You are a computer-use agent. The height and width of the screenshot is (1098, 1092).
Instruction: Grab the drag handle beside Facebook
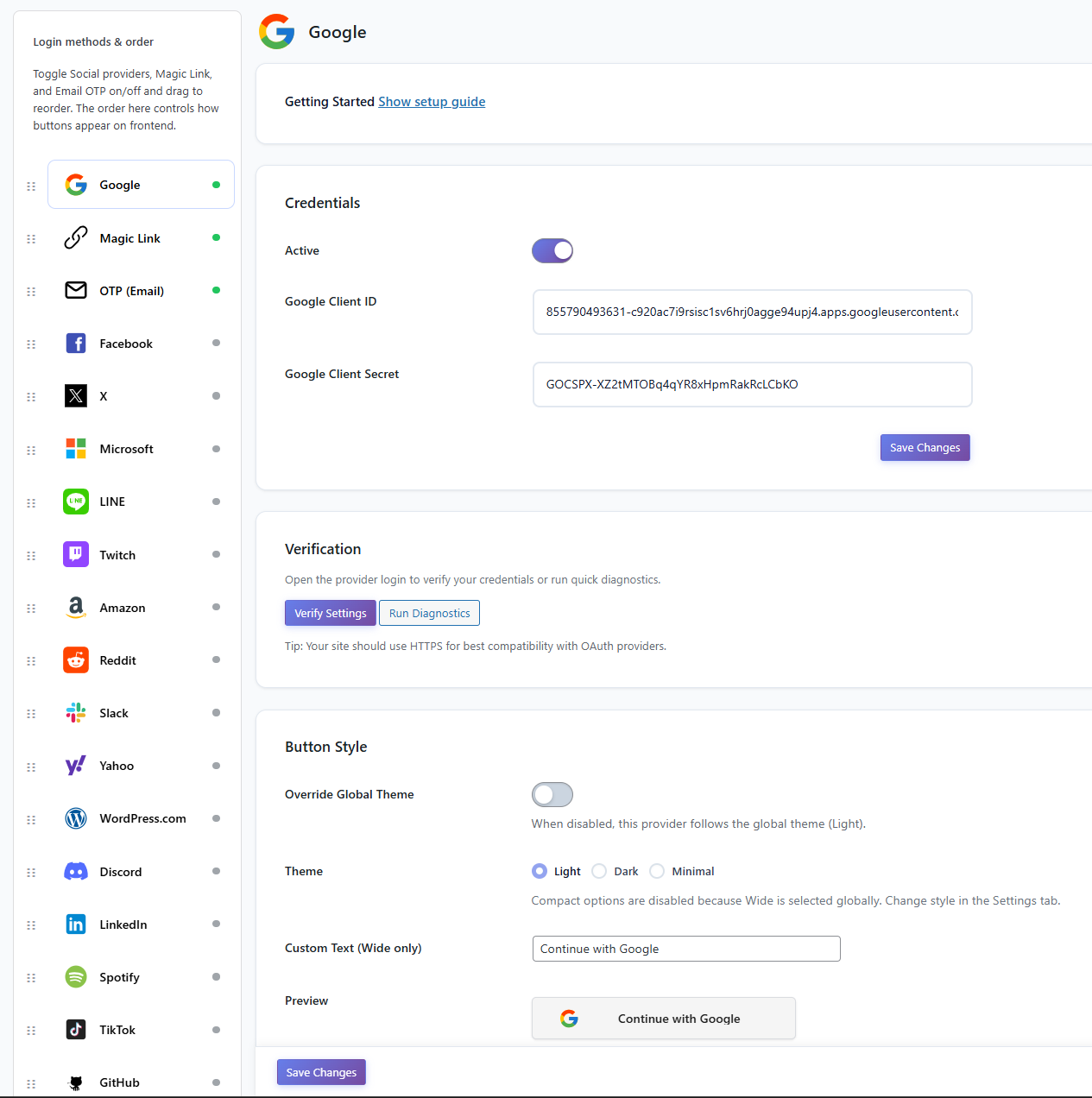tap(31, 344)
